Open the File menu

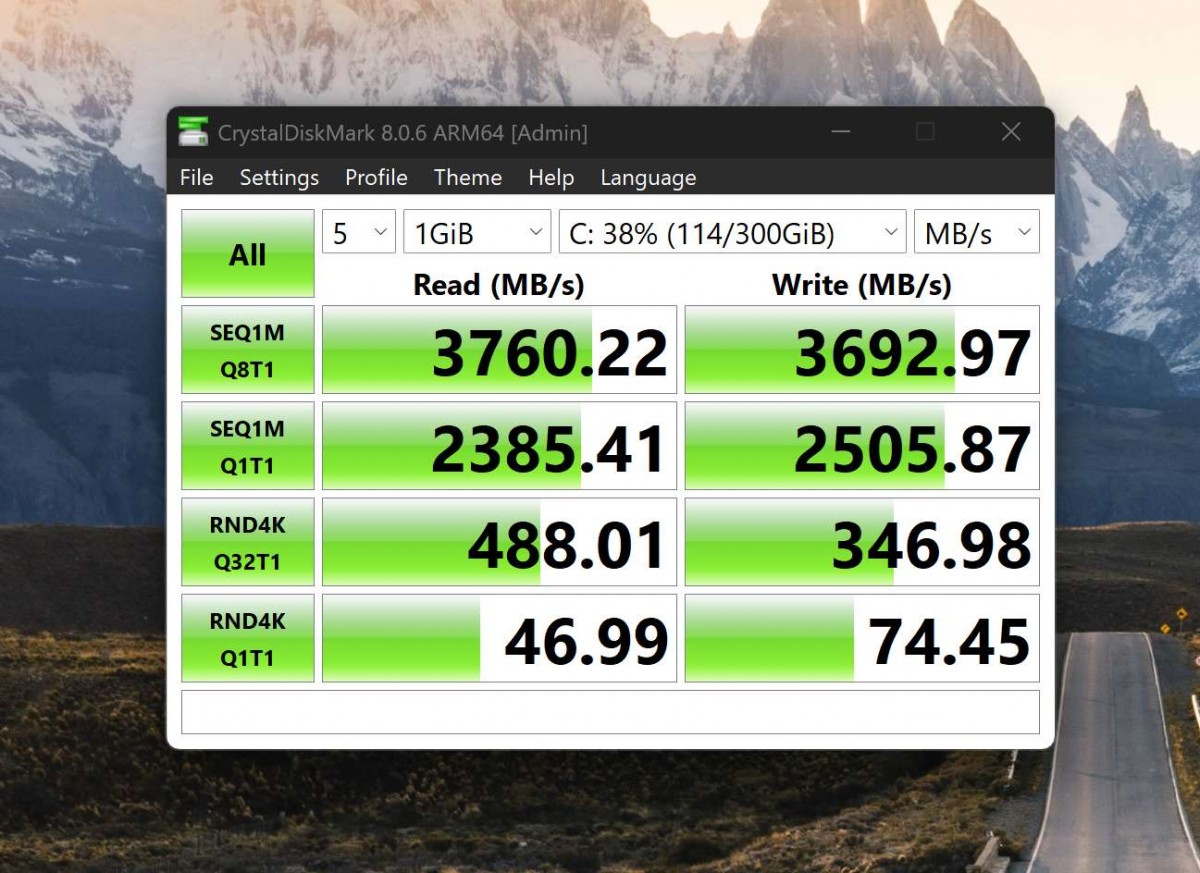[196, 178]
